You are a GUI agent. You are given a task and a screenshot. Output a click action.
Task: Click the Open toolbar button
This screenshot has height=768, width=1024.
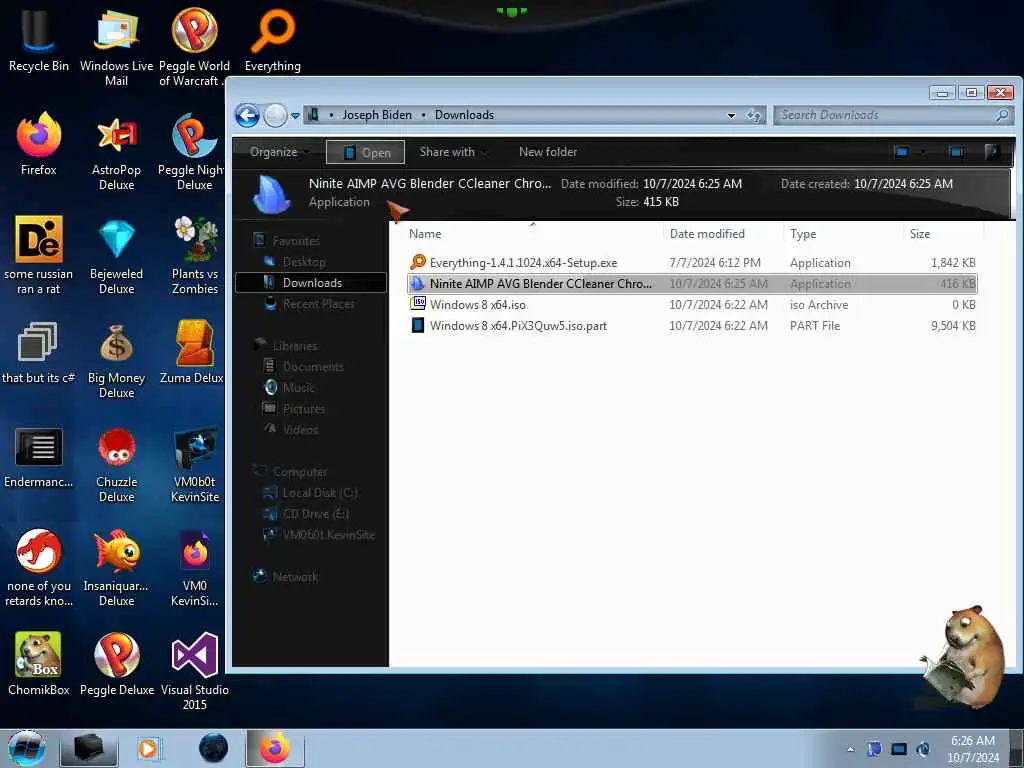(x=366, y=152)
